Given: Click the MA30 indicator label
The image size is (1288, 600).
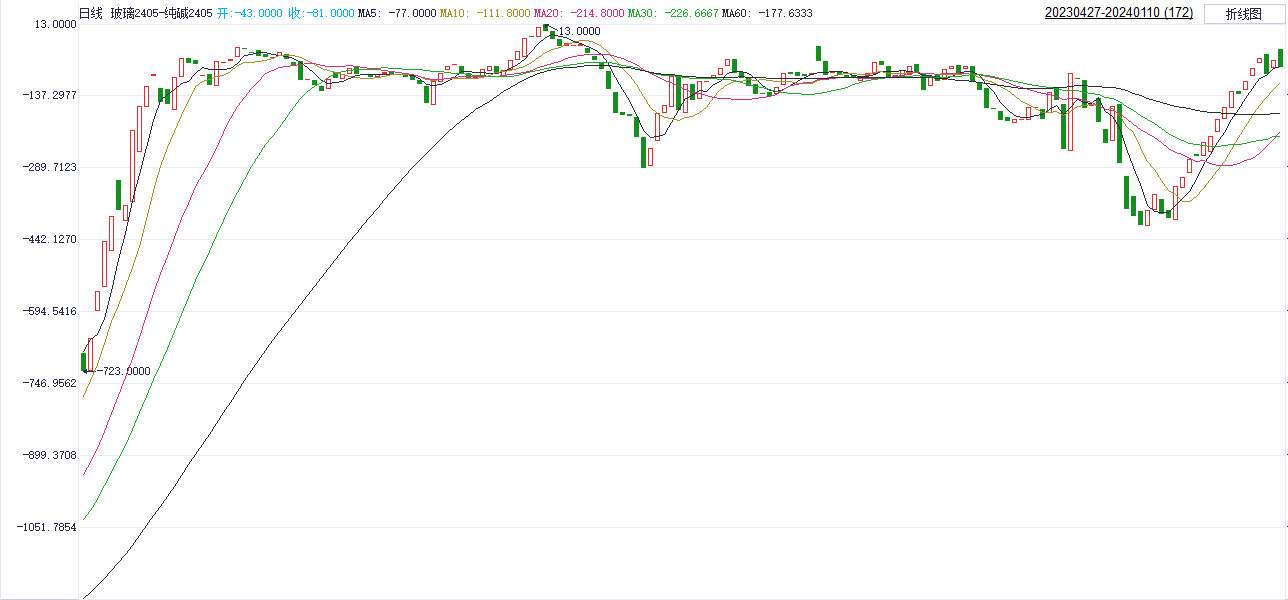Looking at the screenshot, I should 673,13.
